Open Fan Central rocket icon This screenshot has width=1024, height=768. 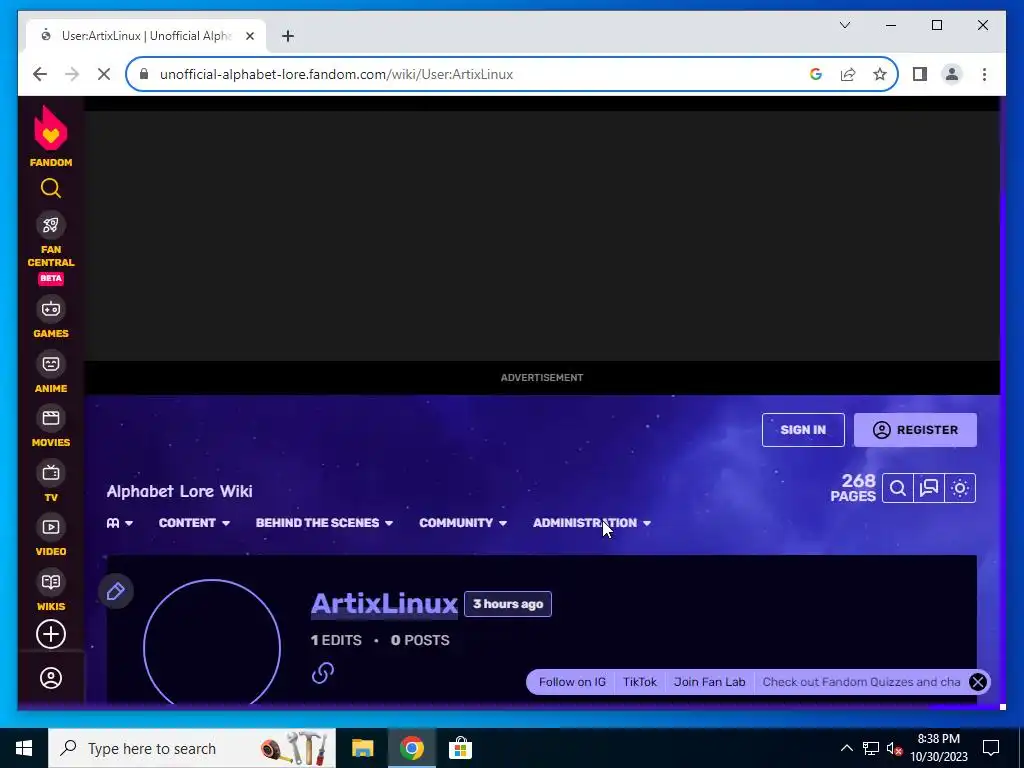51,226
